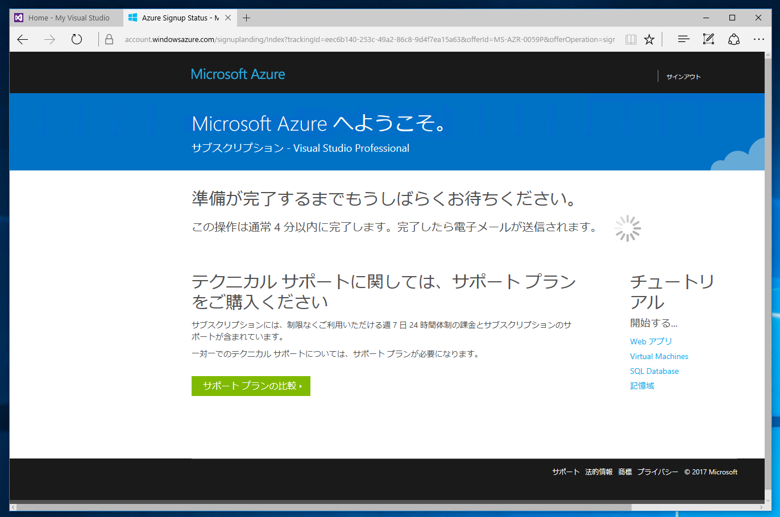Click the プライバシー footer link

pyautogui.click(x=658, y=472)
